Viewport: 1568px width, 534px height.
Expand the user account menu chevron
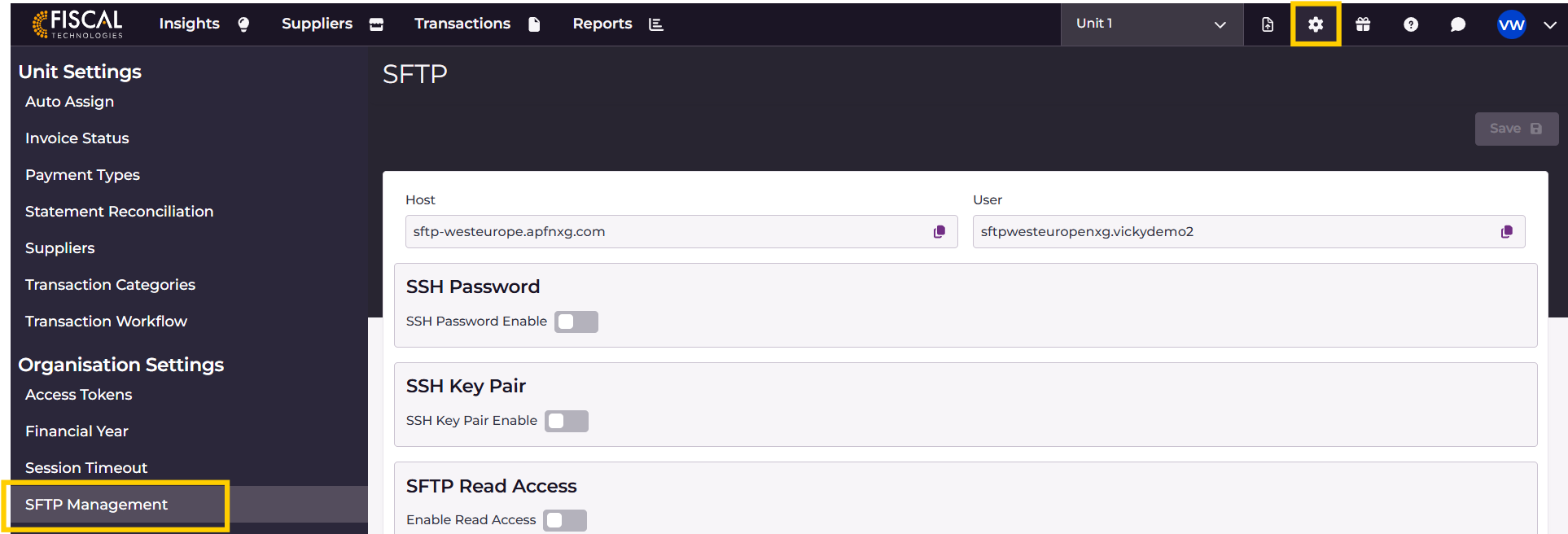coord(1550,24)
